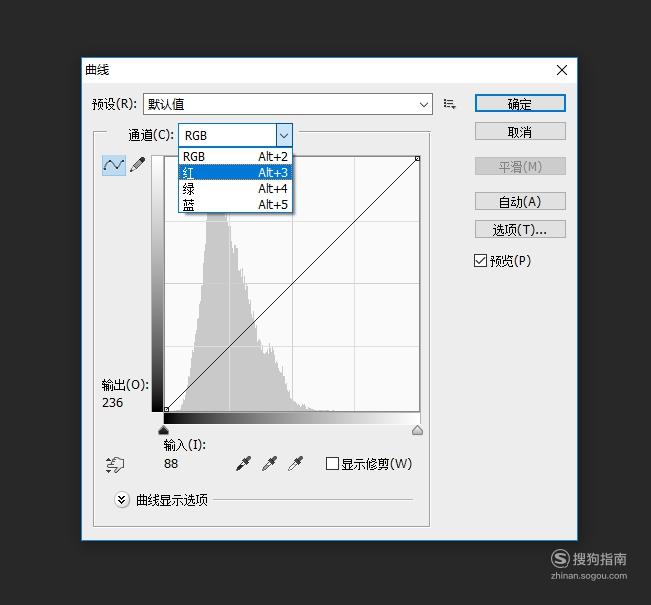Confirm with the 确定 button

tap(520, 103)
